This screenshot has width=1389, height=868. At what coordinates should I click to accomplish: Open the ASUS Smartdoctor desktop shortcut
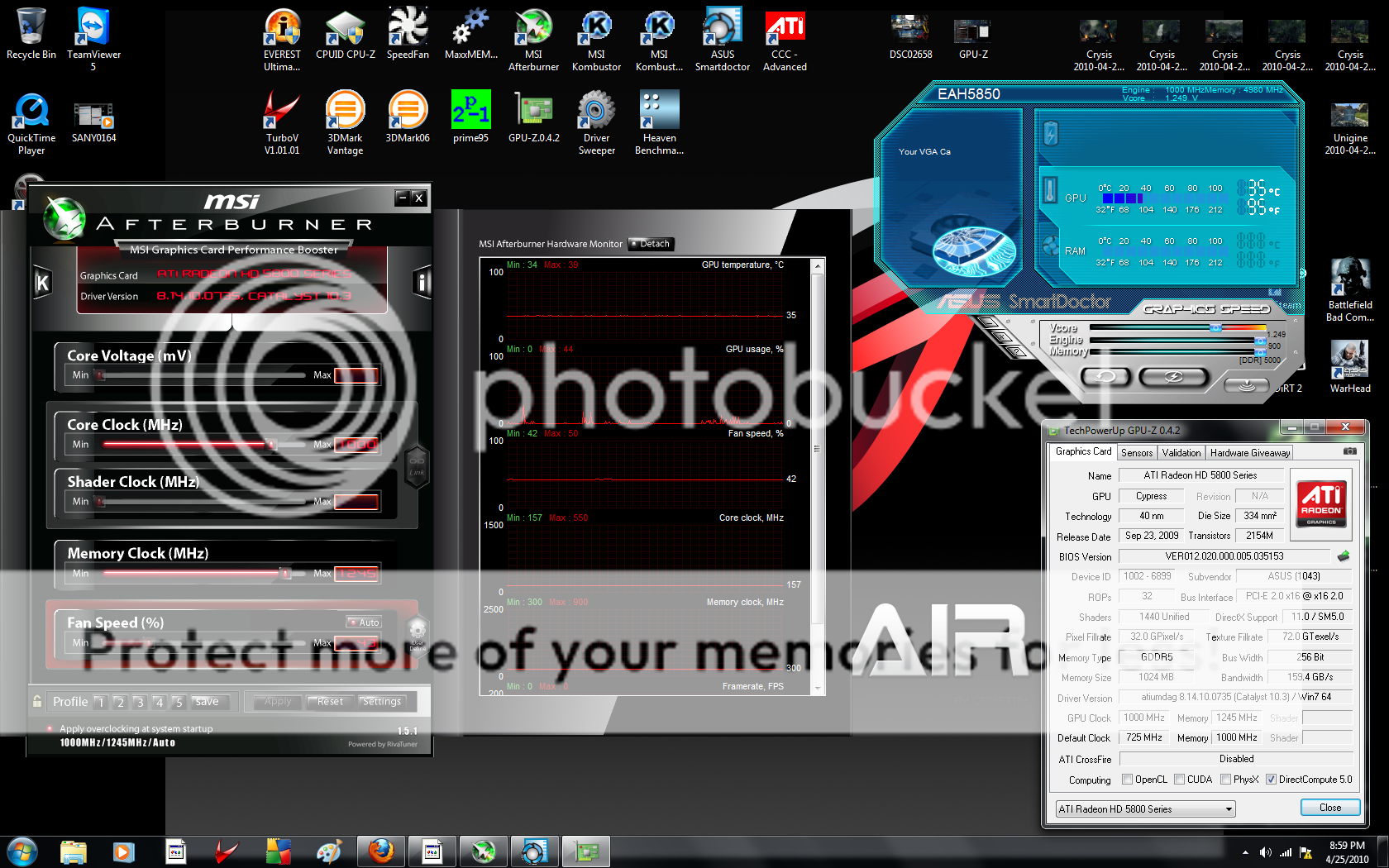pyautogui.click(x=723, y=41)
